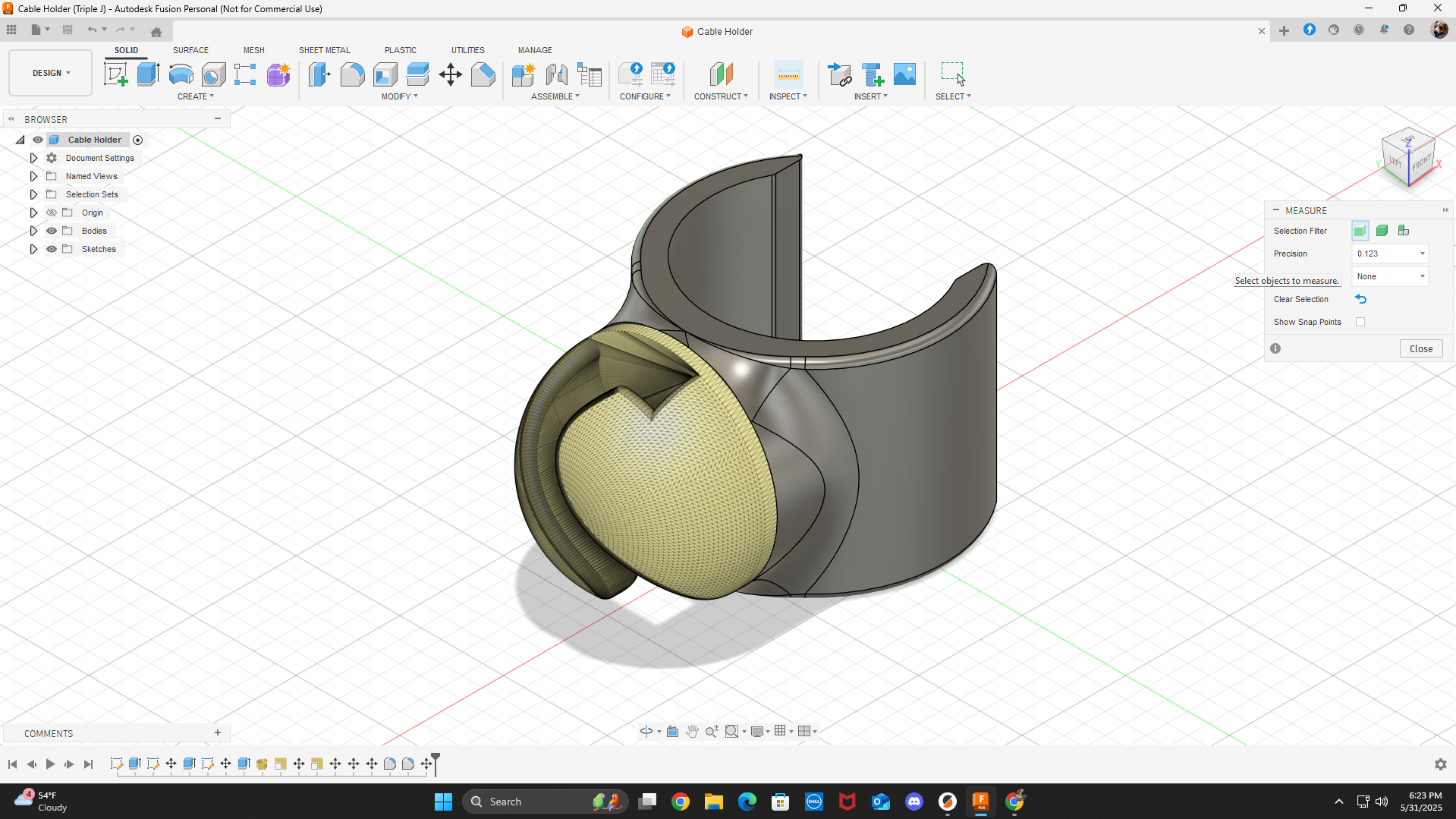
Task: Open the Modify menu
Action: [400, 96]
